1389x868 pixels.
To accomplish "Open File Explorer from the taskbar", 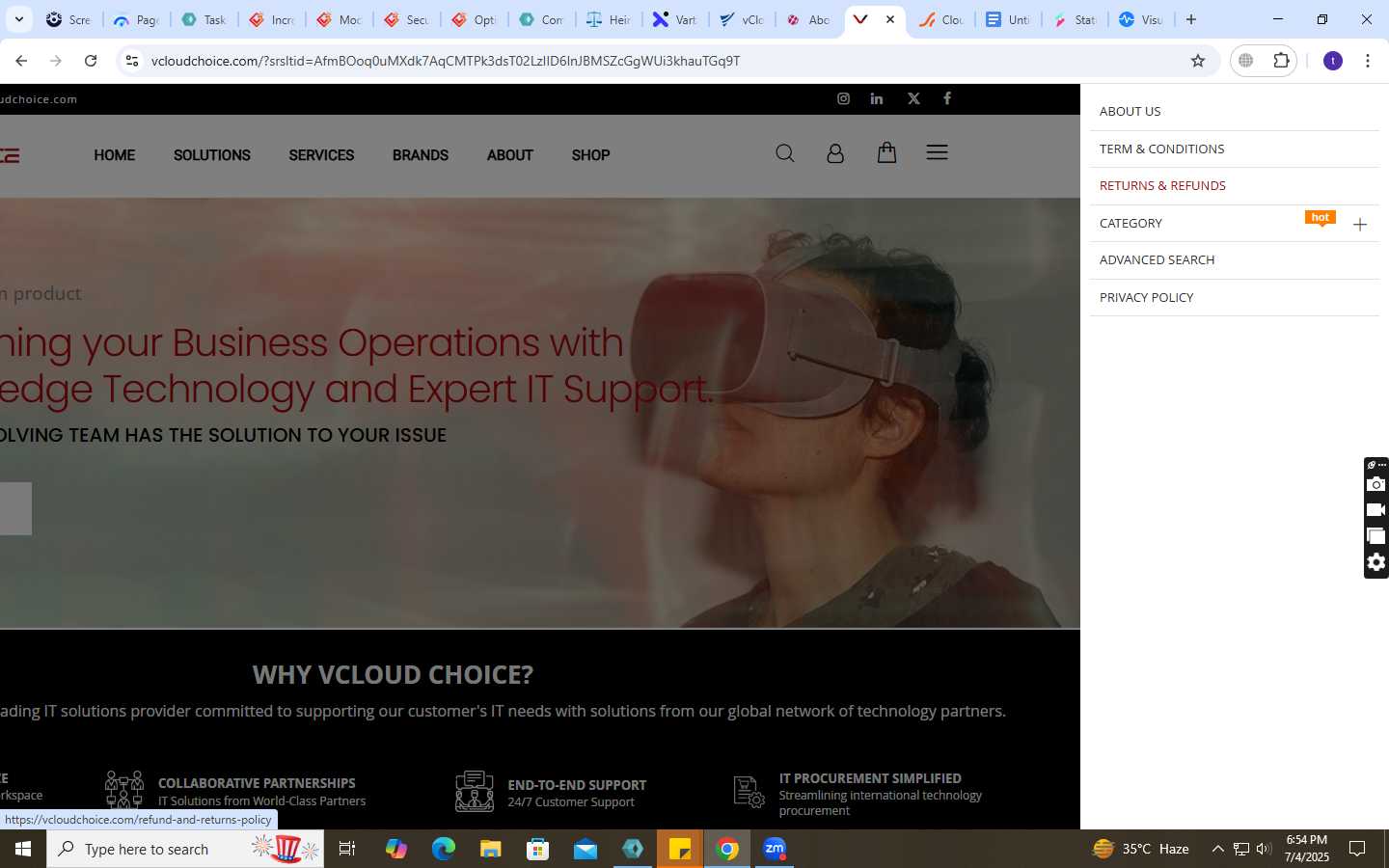I will pyautogui.click(x=491, y=849).
